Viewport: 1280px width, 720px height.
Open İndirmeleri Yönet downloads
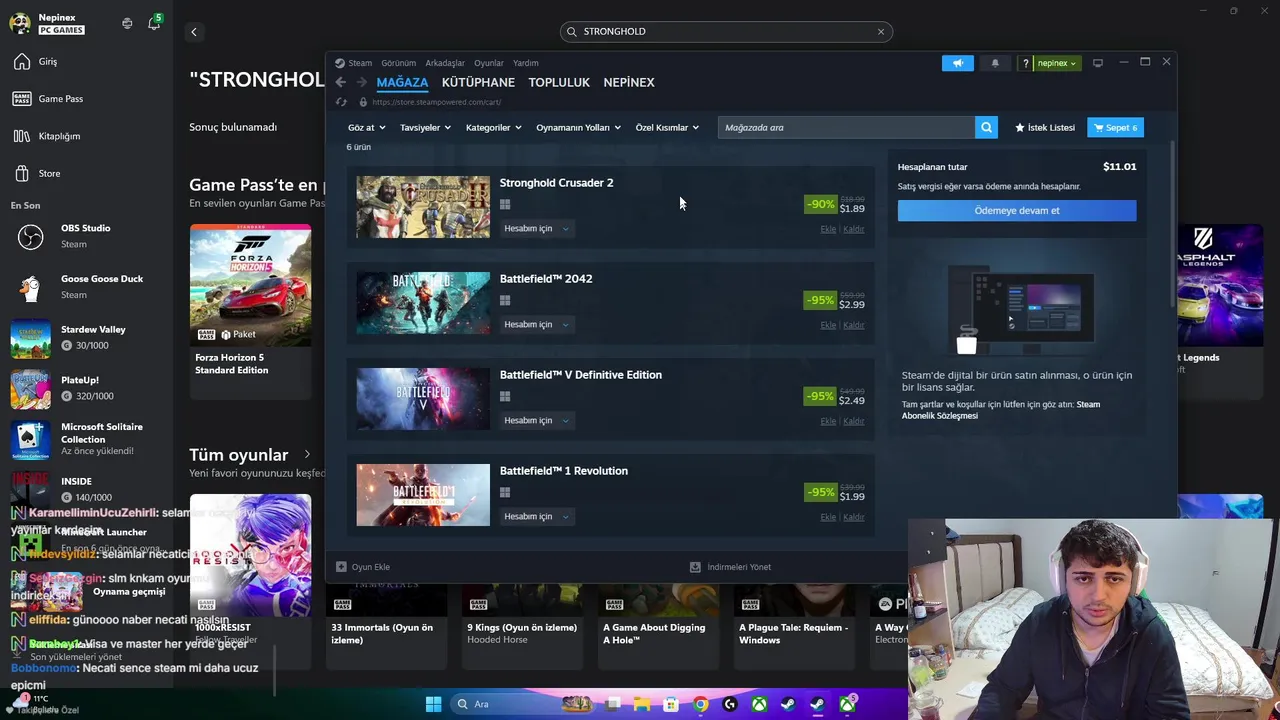pyautogui.click(x=731, y=567)
